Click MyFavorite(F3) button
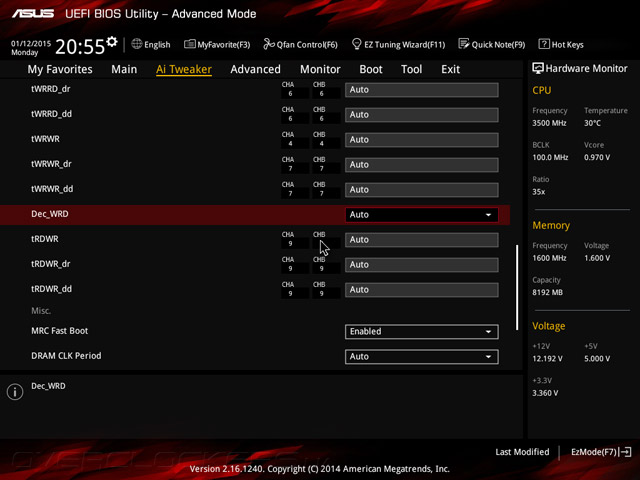Screen dimensions: 640x480 point(217,44)
